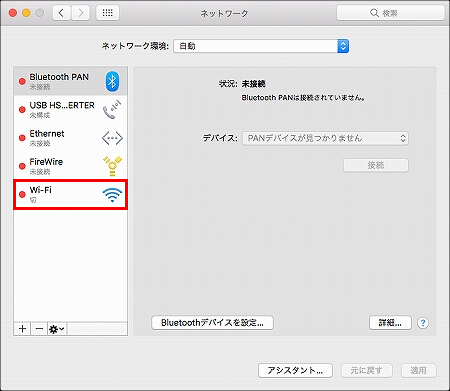The image size is (450, 391).
Task: Select Bluetooth PAN service in sidebar
Action: click(70, 81)
